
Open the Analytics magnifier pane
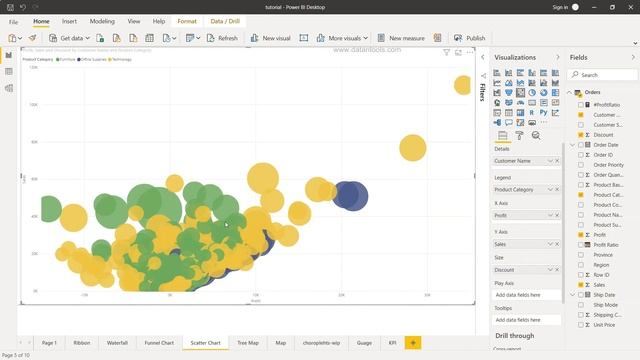[536, 136]
